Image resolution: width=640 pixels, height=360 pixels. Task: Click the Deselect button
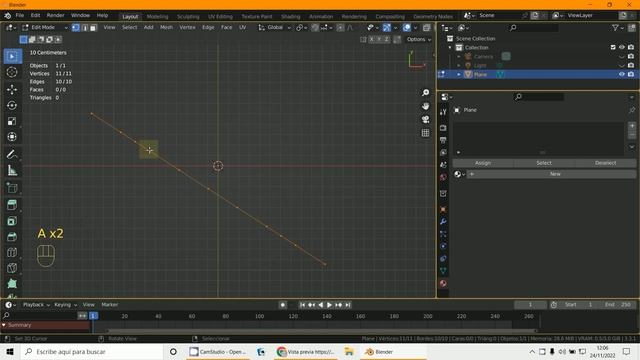tap(605, 163)
